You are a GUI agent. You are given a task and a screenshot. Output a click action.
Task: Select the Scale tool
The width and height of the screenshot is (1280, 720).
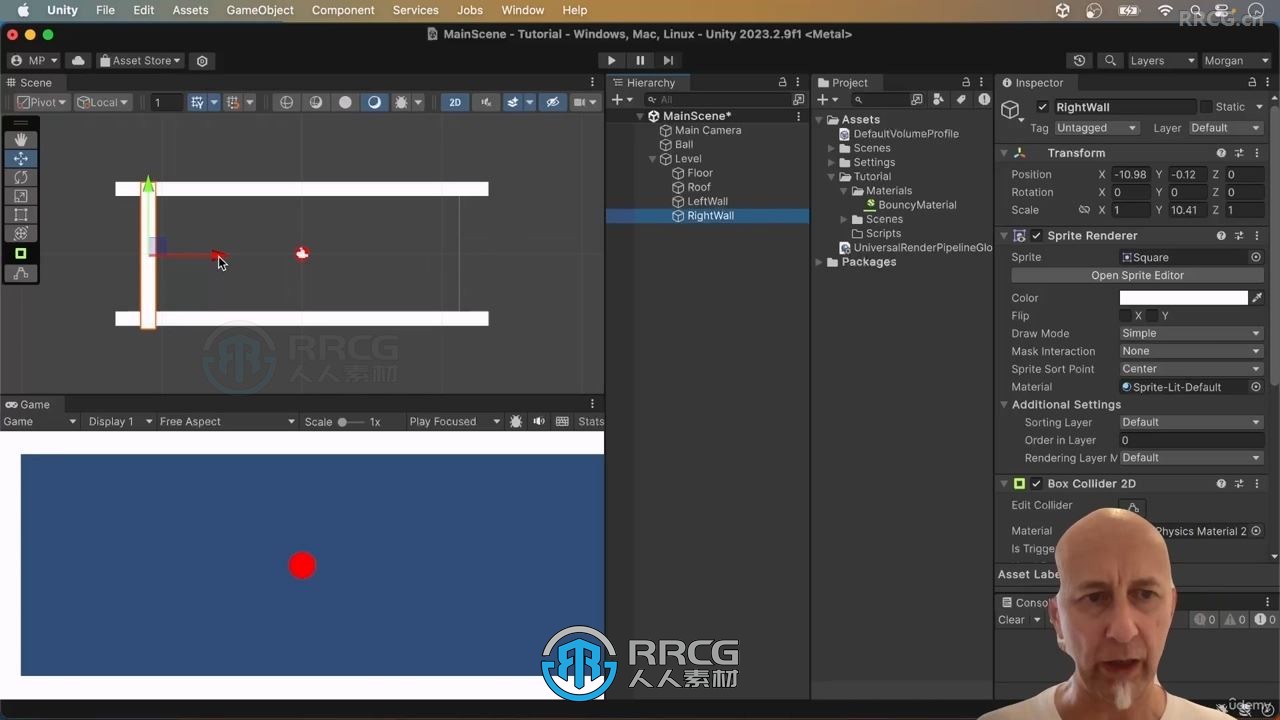20,196
